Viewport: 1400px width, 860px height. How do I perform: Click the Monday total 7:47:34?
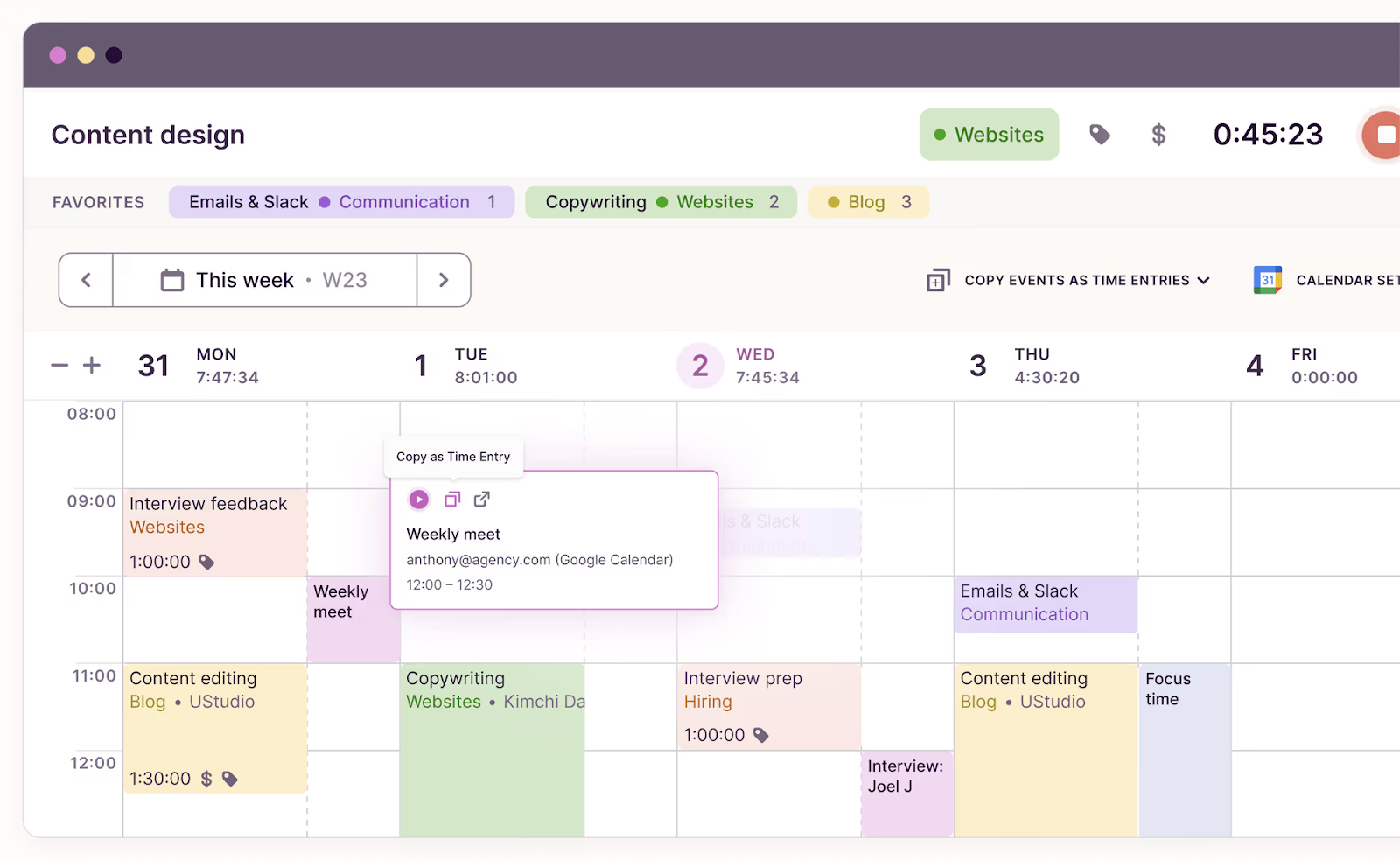(227, 378)
